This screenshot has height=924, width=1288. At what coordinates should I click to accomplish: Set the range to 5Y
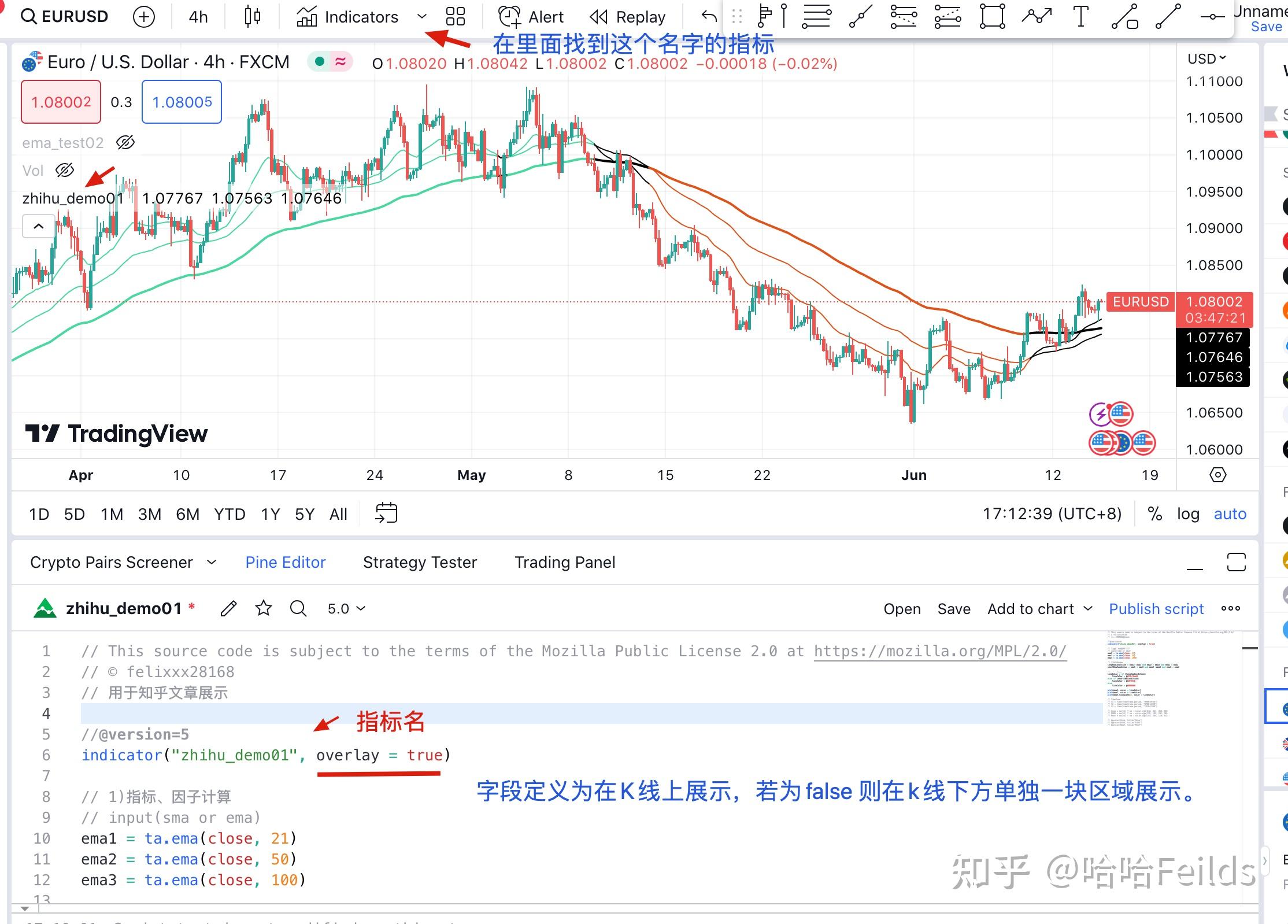pyautogui.click(x=305, y=514)
